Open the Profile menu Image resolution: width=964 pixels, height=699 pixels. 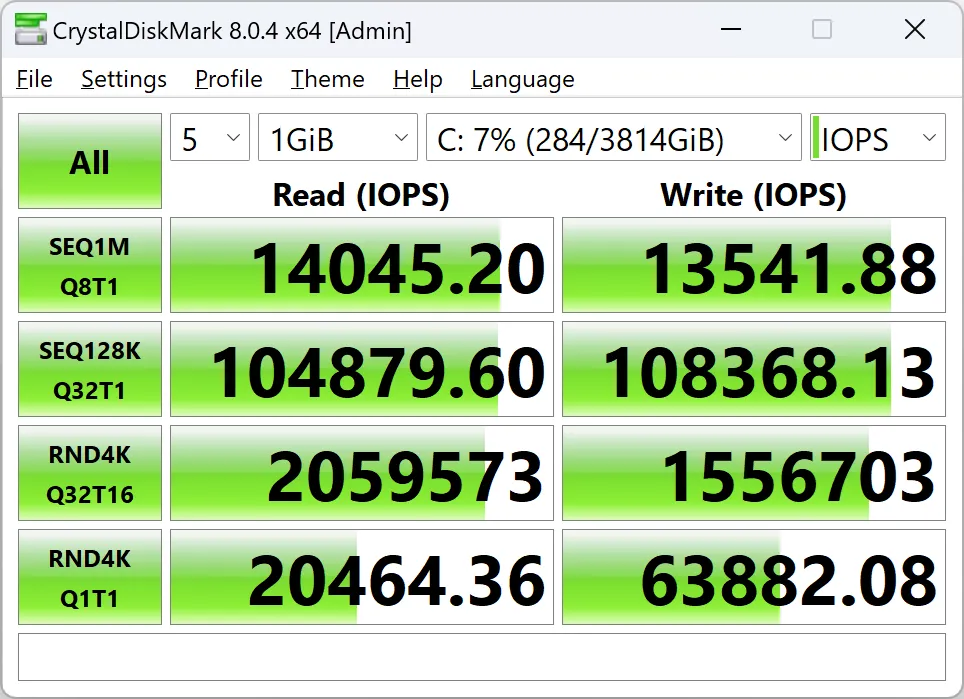[229, 80]
